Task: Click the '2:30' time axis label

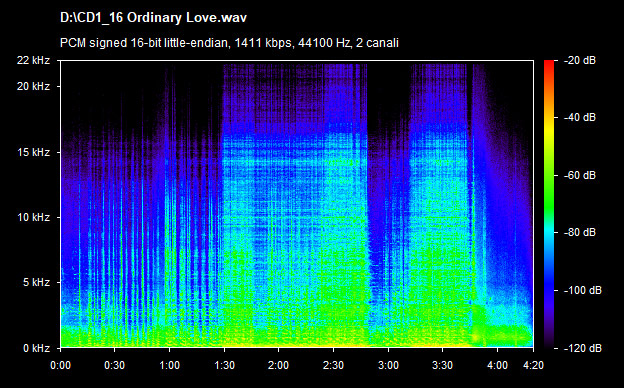Action: [x=333, y=365]
